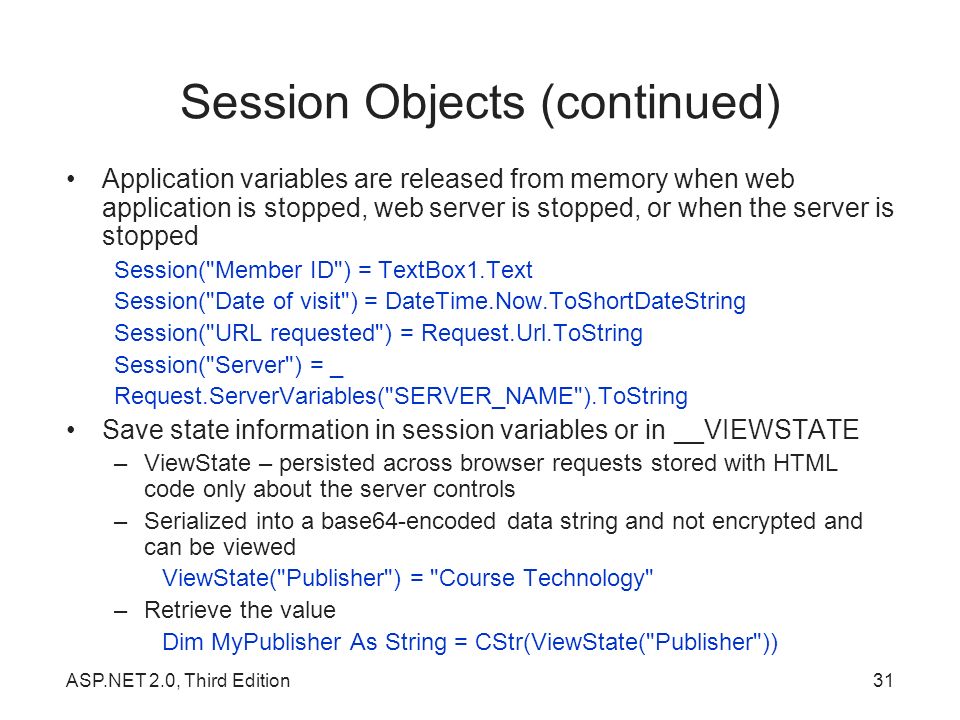The width and height of the screenshot is (960, 720).
Task: Click the slide title Session Objects (continued)
Action: point(480,102)
